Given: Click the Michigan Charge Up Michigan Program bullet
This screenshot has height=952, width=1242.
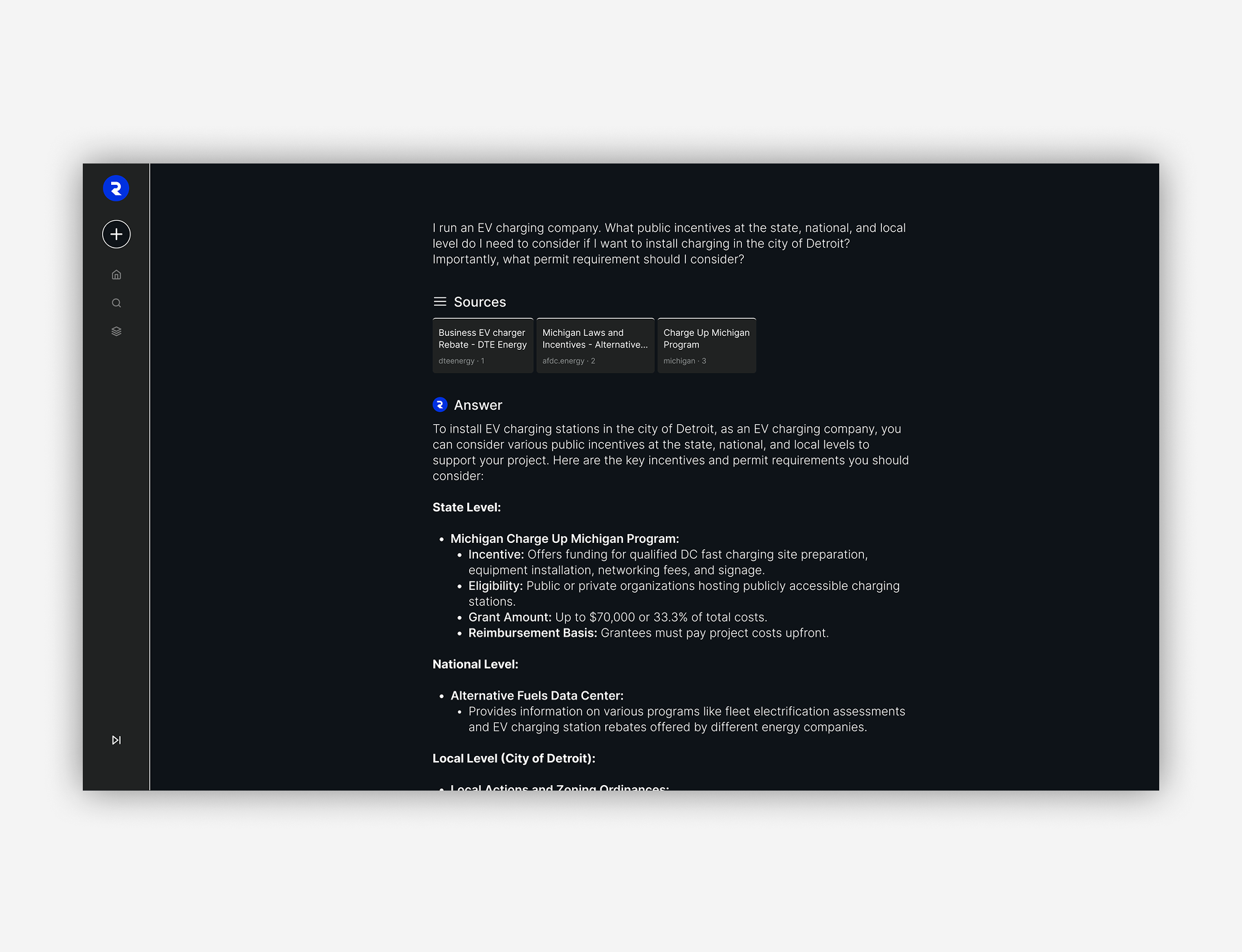Looking at the screenshot, I should coord(564,539).
